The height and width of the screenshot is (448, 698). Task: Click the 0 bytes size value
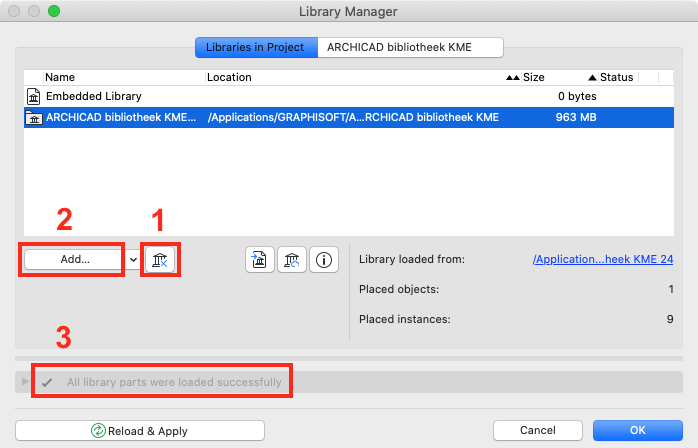click(577, 96)
